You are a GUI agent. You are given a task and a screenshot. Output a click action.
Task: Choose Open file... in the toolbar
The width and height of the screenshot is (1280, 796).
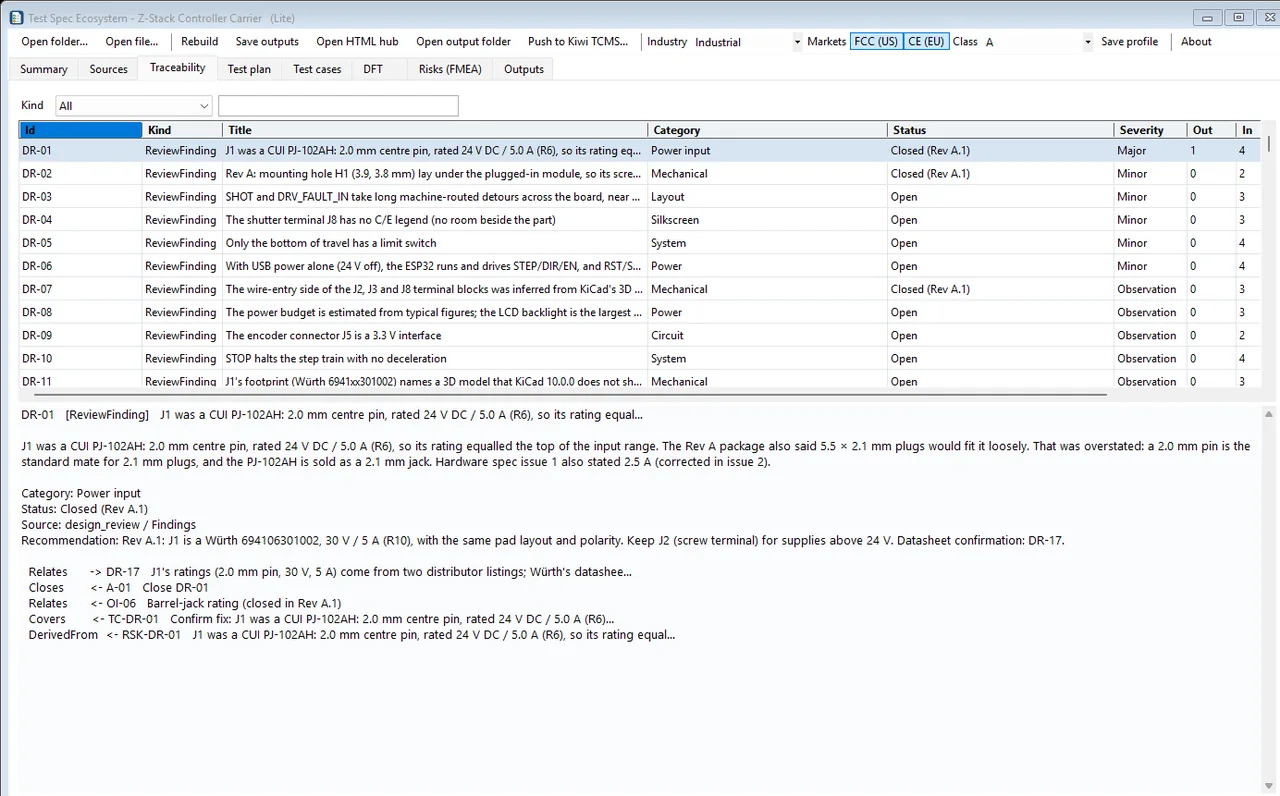(132, 42)
